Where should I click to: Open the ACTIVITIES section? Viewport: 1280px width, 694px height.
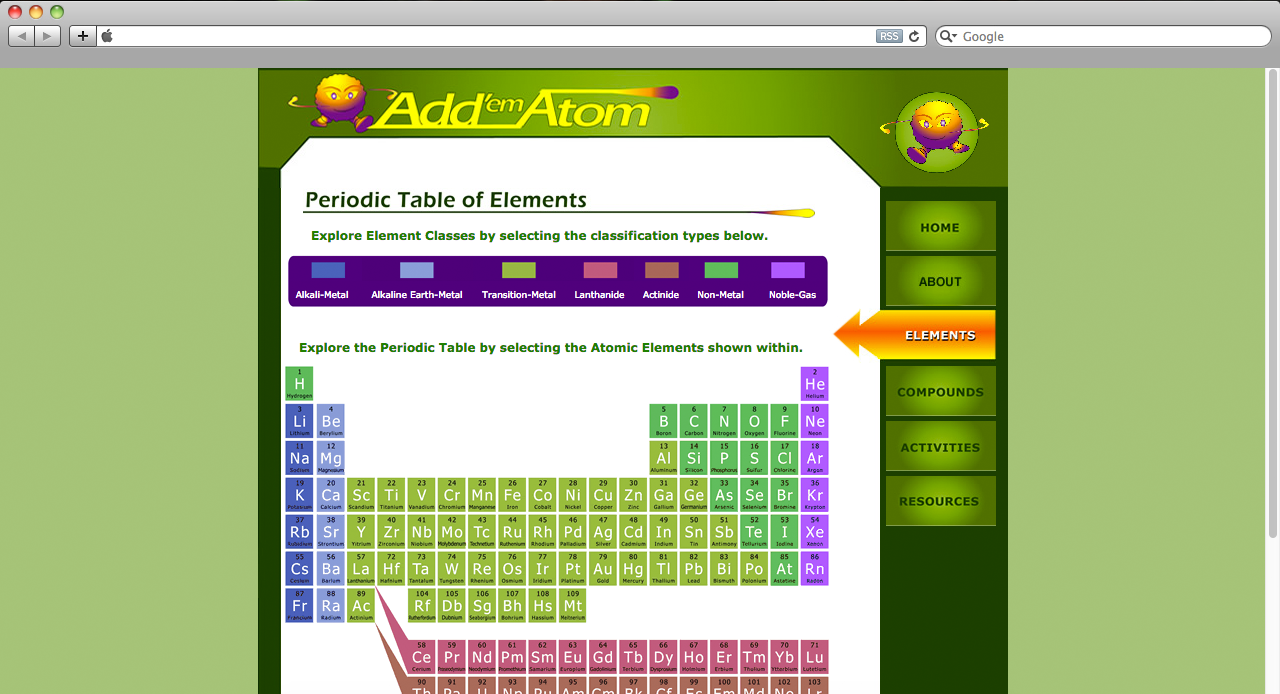940,447
